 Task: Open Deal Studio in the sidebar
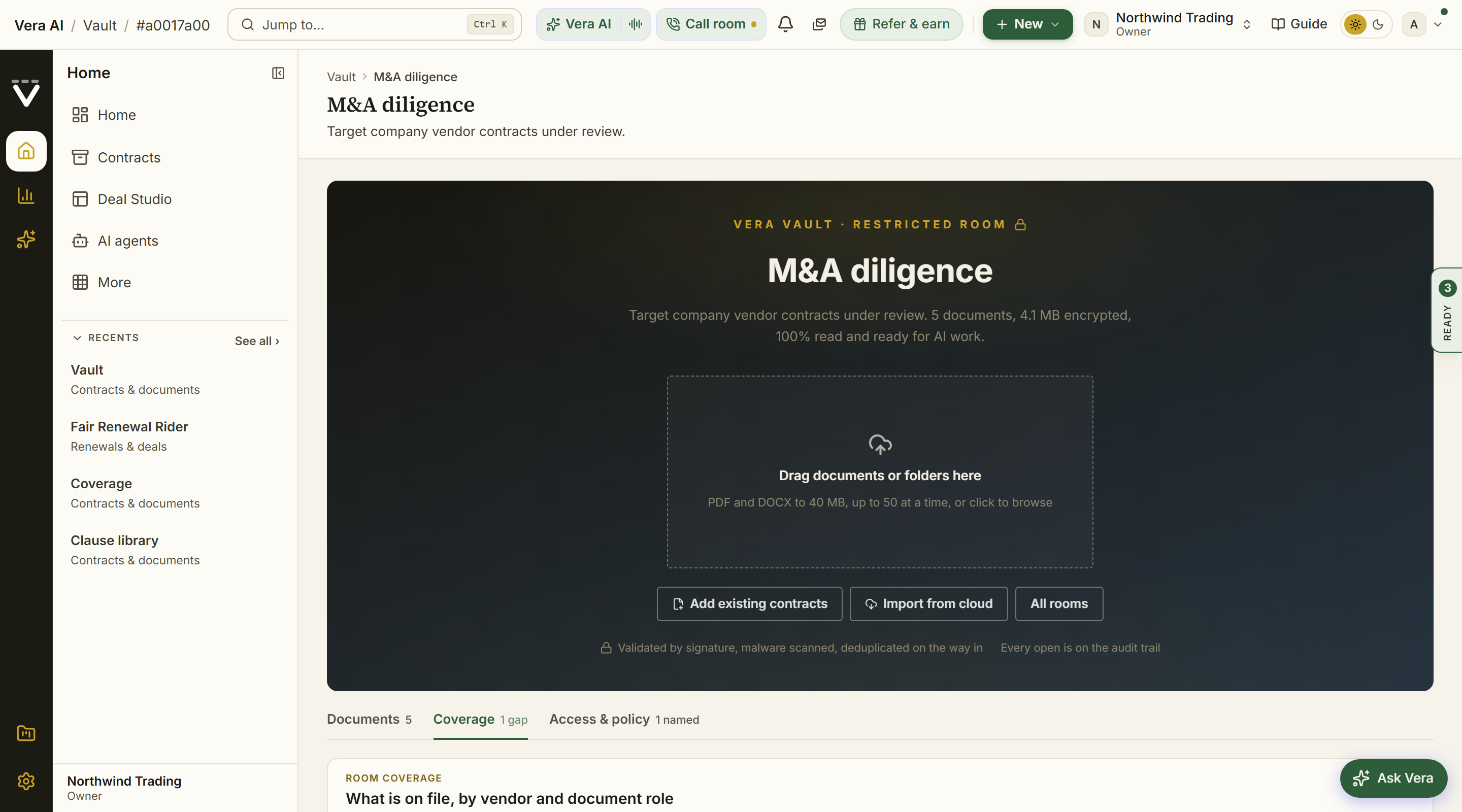point(175,199)
